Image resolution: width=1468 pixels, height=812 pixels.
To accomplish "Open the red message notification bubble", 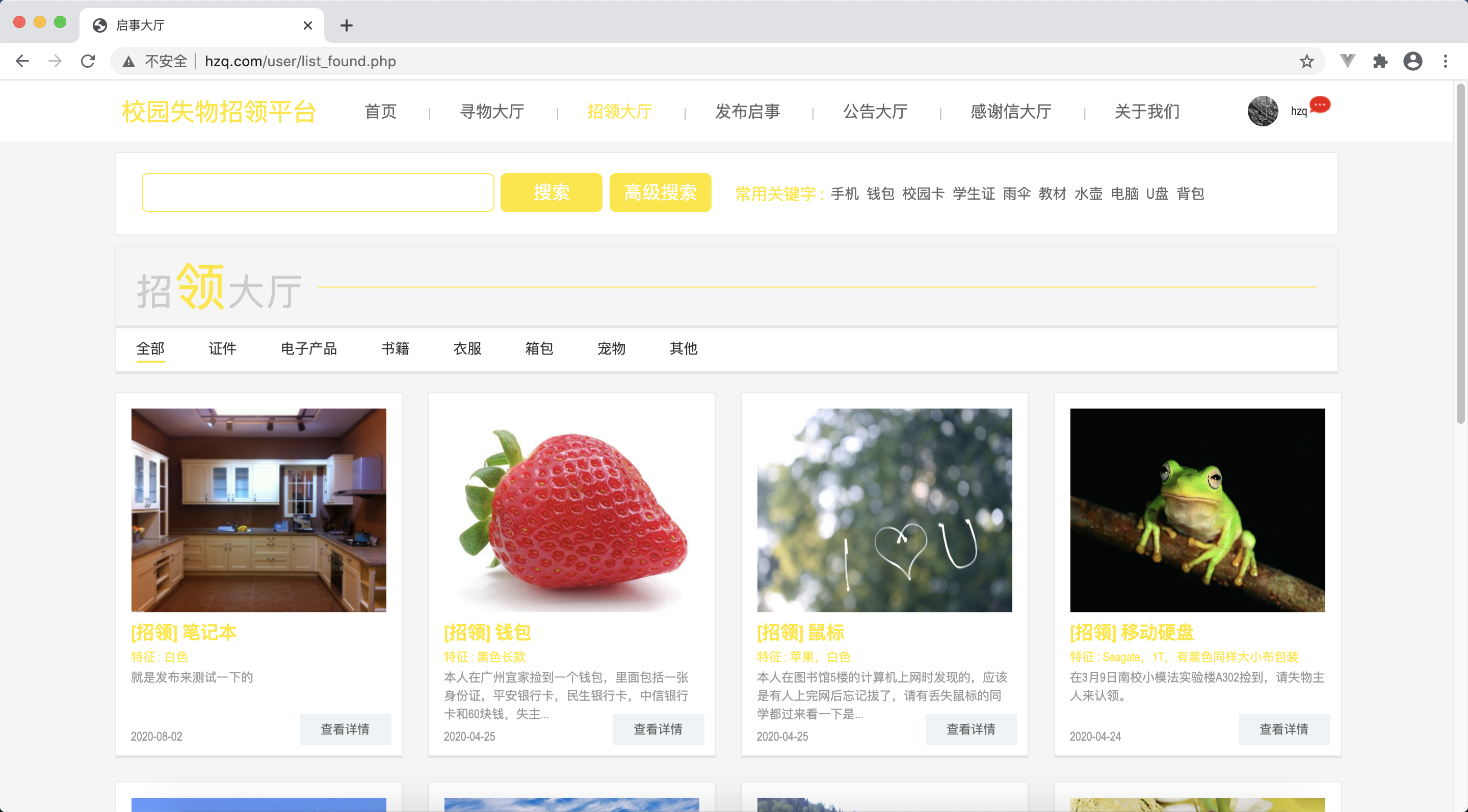I will tap(1320, 105).
